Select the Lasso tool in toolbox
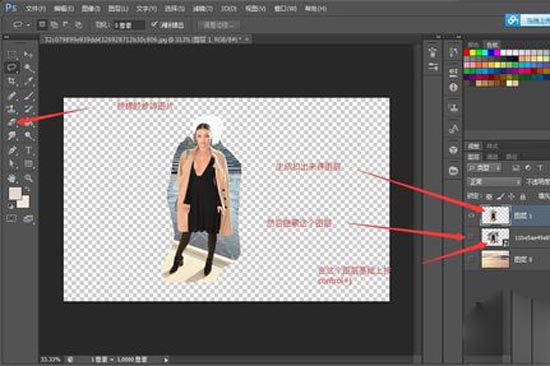This screenshot has height=366, width=550. [x=12, y=68]
